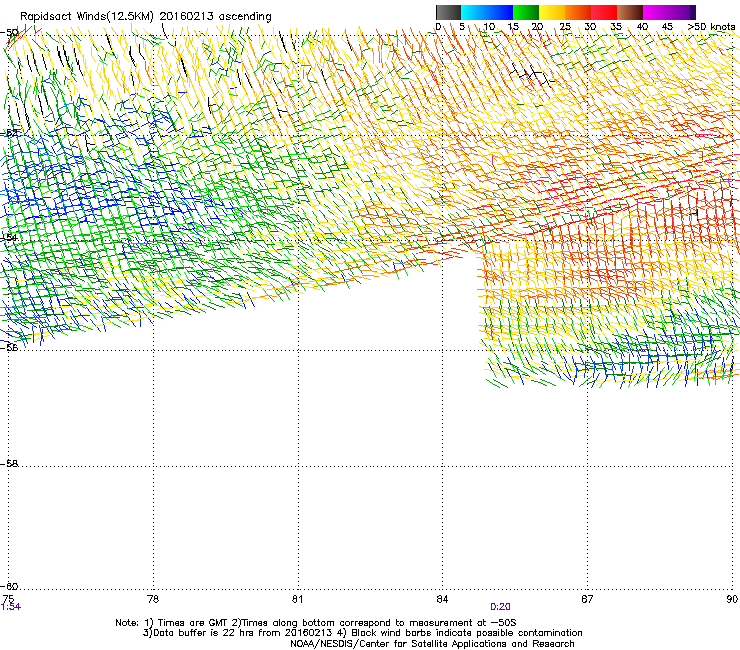
Task: Click the green 15-20 knots legend segment
Action: (x=526, y=12)
